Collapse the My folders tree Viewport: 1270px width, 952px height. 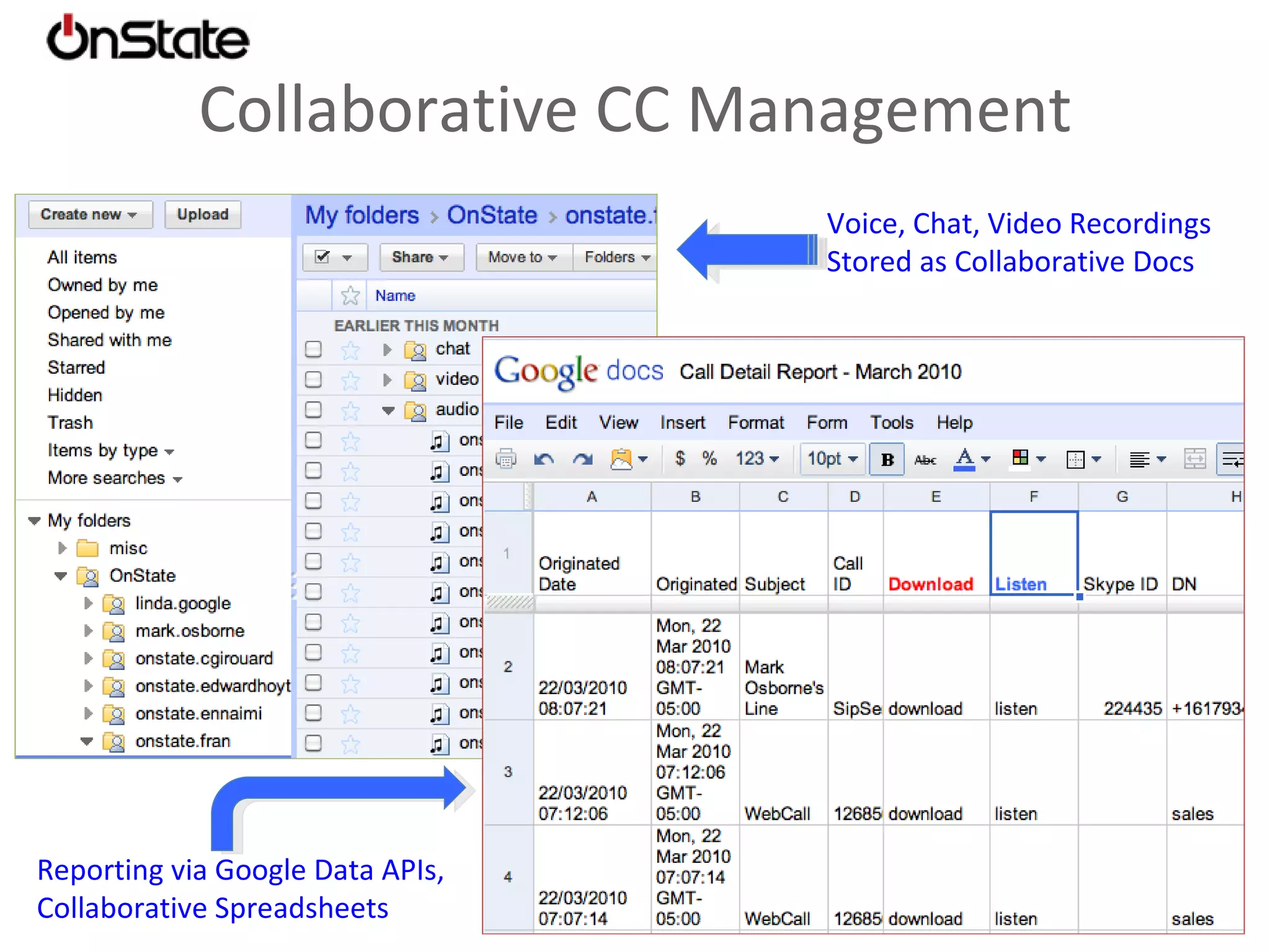point(34,521)
